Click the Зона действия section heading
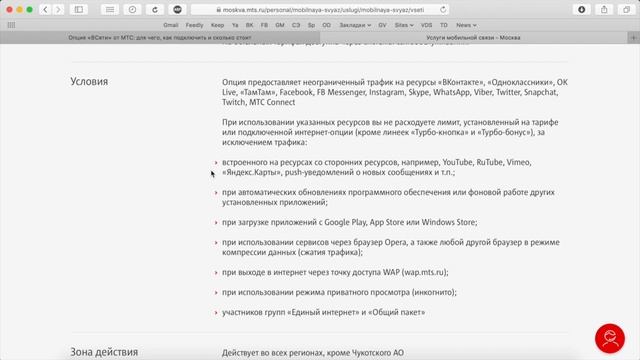Viewport: 640px width, 360px height. pos(104,352)
